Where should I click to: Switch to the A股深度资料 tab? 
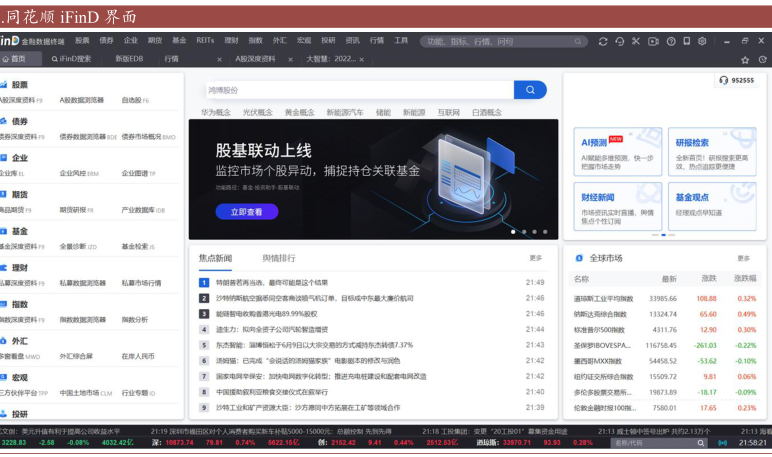click(255, 59)
